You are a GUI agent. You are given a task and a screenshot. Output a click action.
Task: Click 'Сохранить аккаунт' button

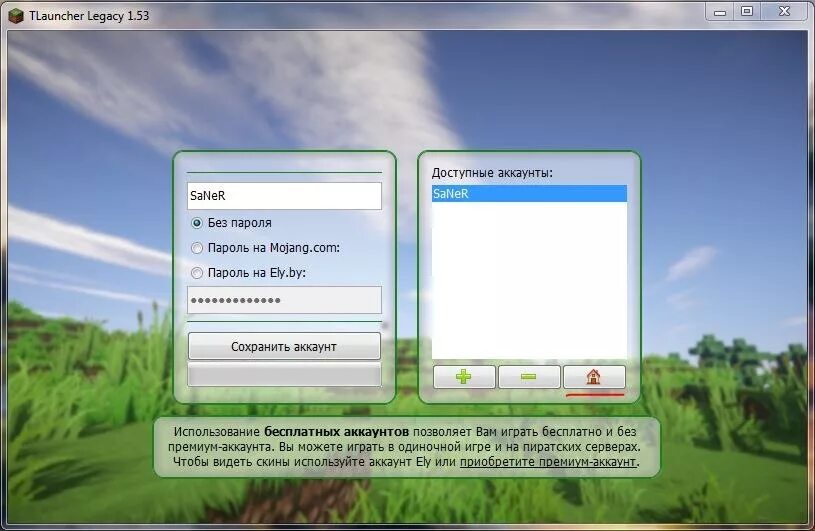[x=284, y=347]
